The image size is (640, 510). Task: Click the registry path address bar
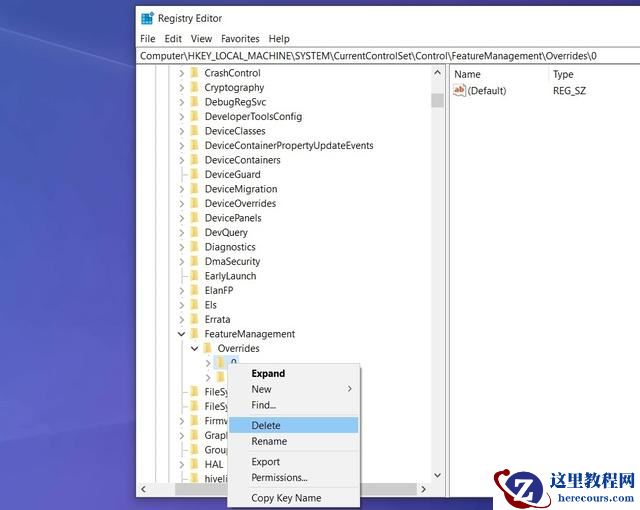(x=388, y=56)
